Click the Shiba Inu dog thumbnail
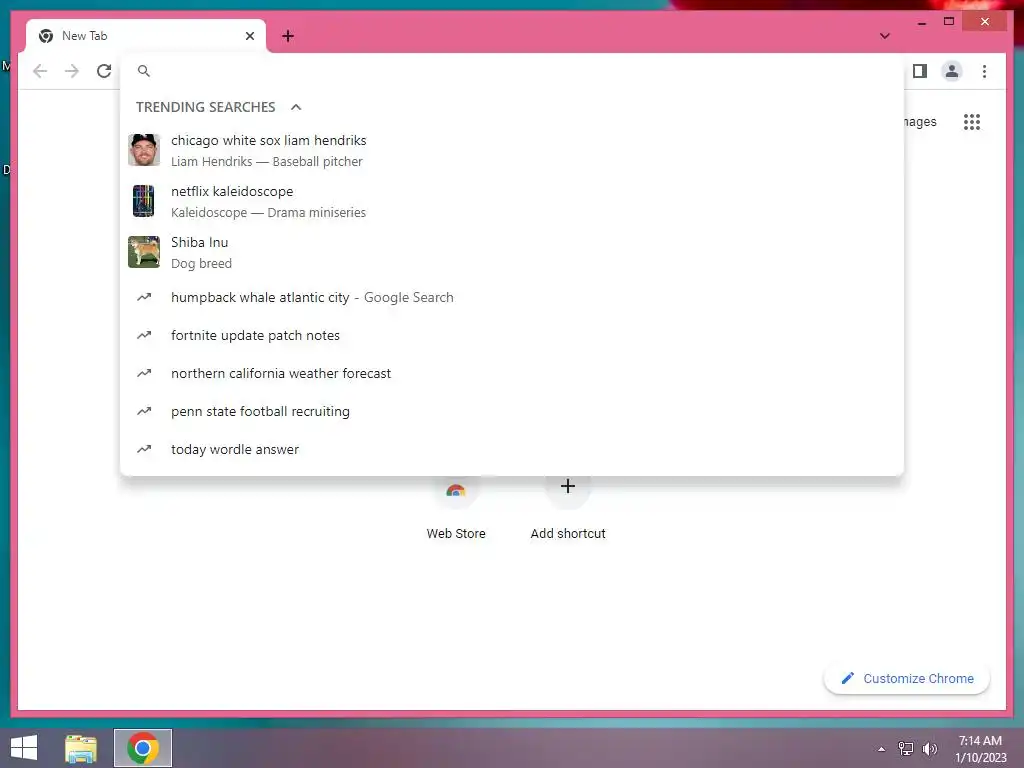Screen dimensions: 1024x768 click(144, 252)
